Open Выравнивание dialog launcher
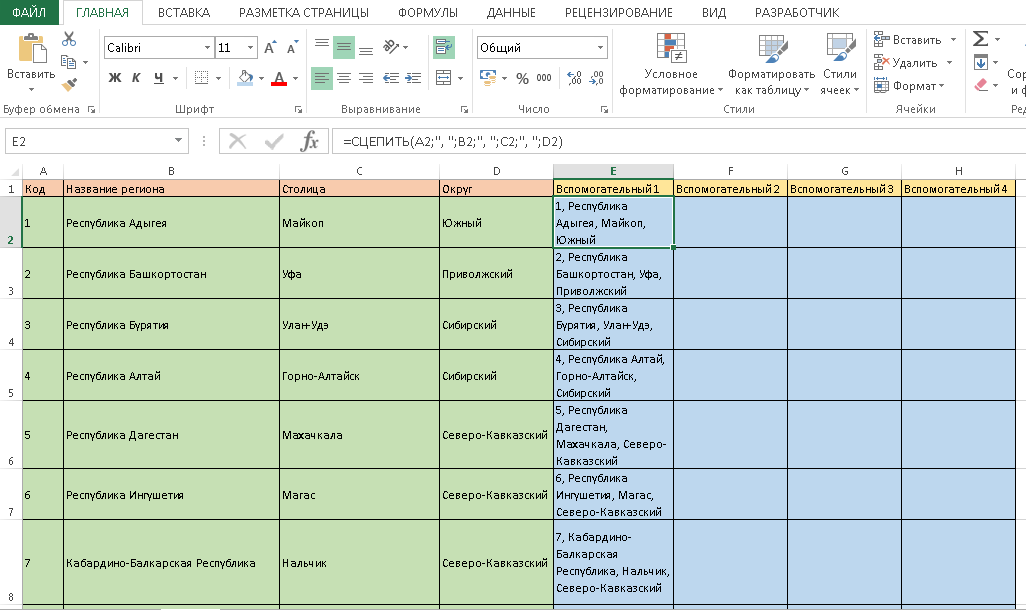This screenshot has height=610, width=1026. 465,110
